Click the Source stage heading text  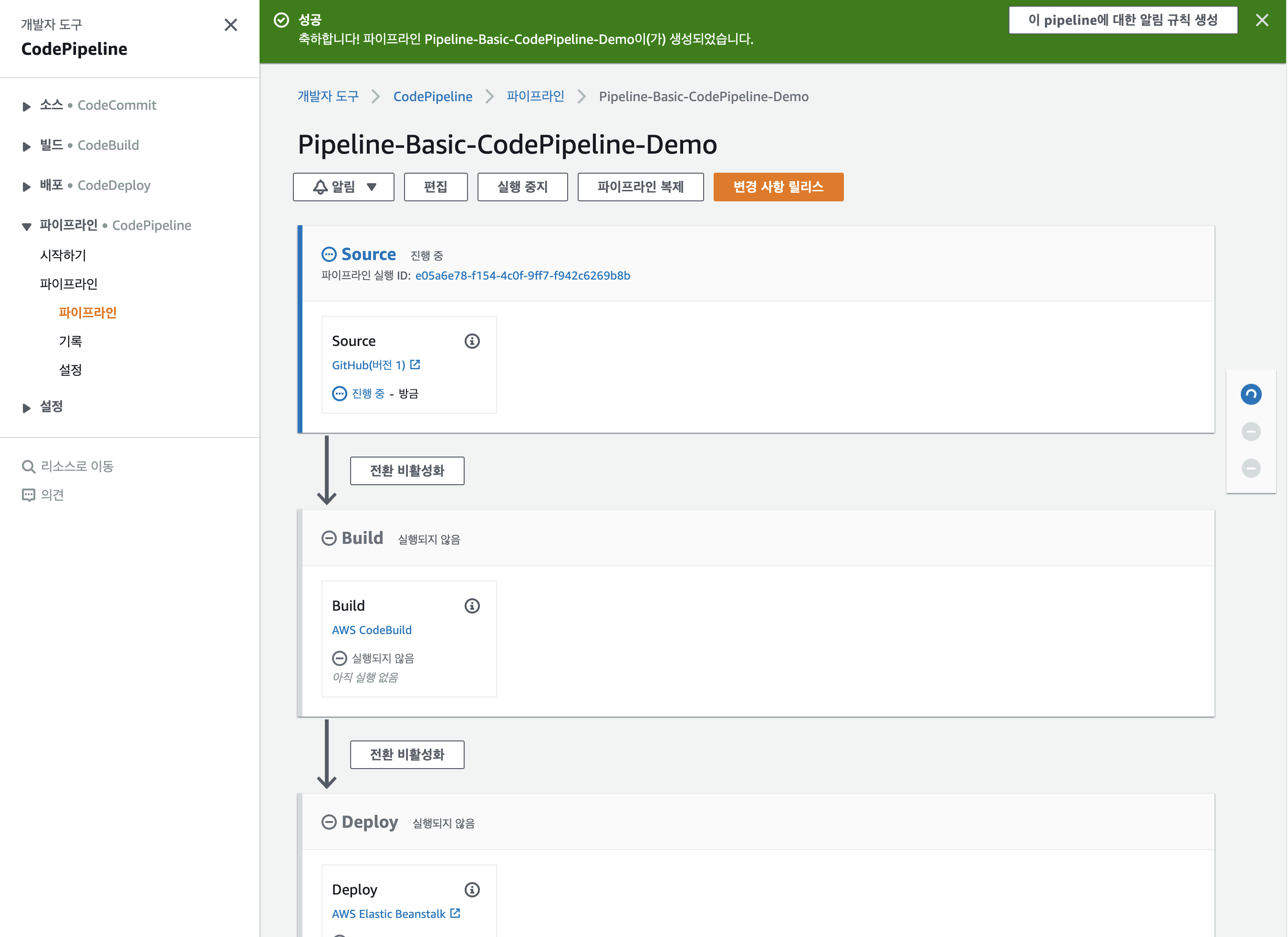(x=369, y=254)
